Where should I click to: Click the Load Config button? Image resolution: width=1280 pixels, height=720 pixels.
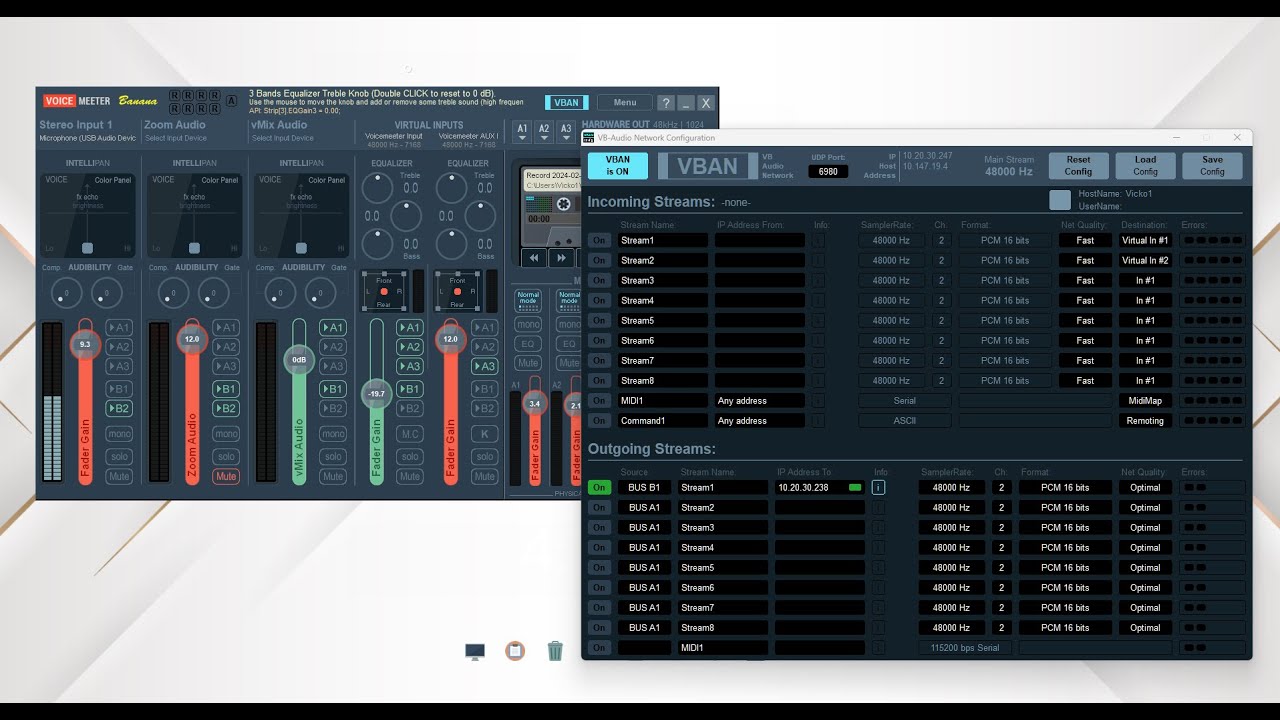click(1145, 165)
